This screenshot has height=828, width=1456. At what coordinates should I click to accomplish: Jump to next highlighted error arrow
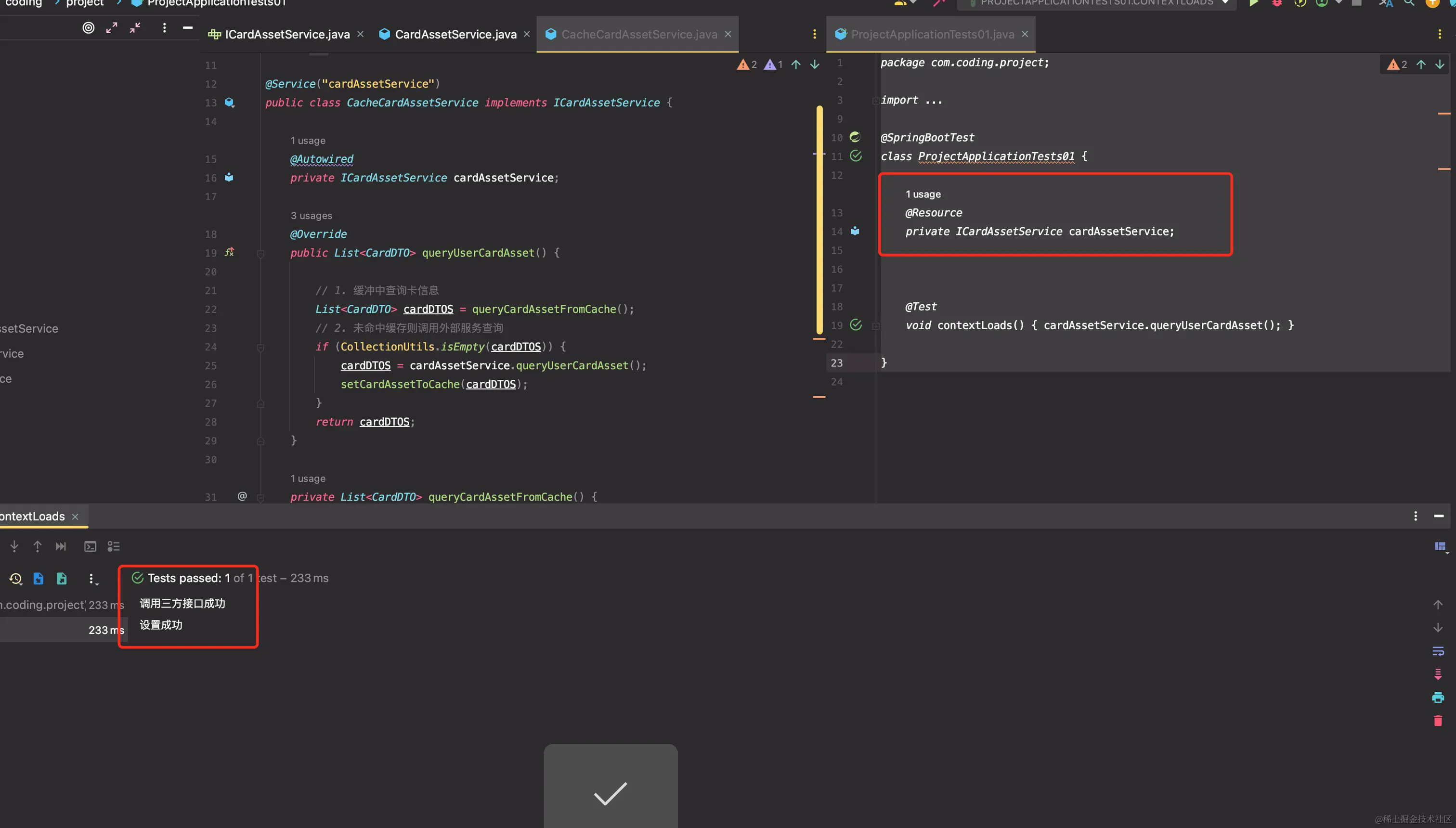click(x=815, y=65)
